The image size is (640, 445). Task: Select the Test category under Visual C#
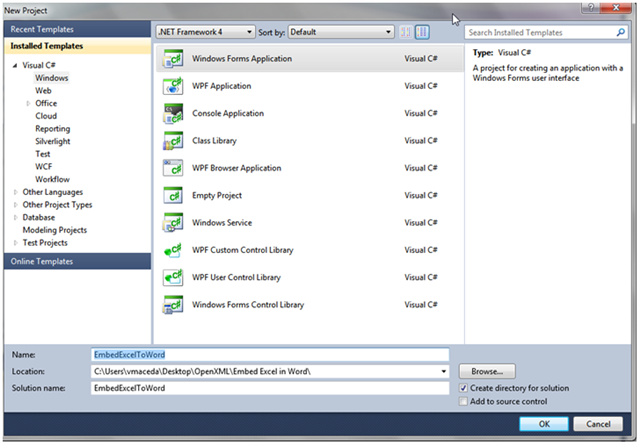pyautogui.click(x=42, y=154)
